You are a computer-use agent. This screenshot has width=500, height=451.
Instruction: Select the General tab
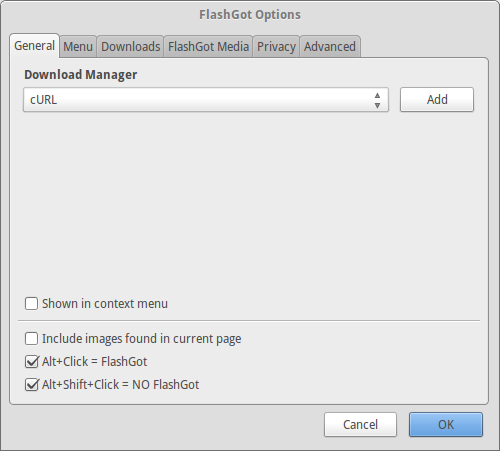coord(34,46)
